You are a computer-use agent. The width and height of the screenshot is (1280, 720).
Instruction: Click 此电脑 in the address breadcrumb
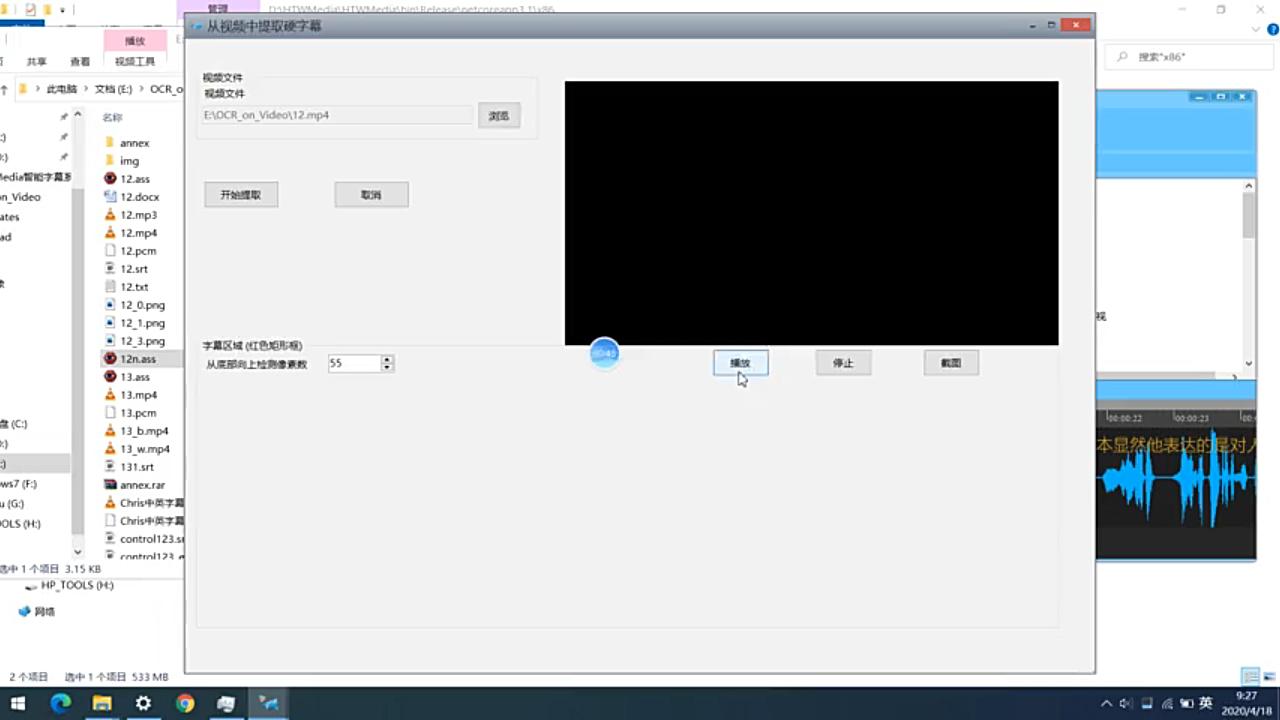(x=62, y=89)
